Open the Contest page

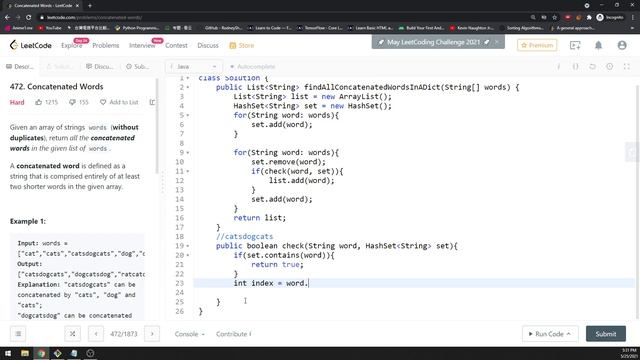(176, 45)
